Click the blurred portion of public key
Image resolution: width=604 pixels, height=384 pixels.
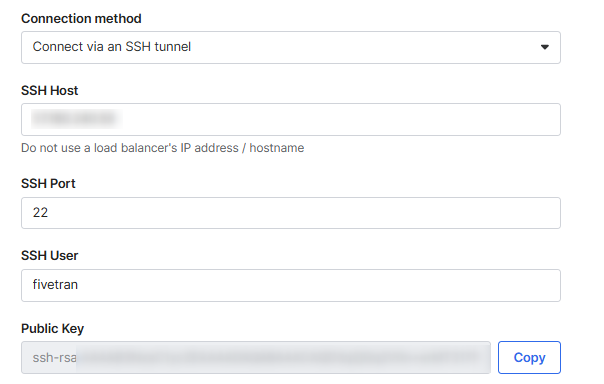pyautogui.click(x=277, y=357)
